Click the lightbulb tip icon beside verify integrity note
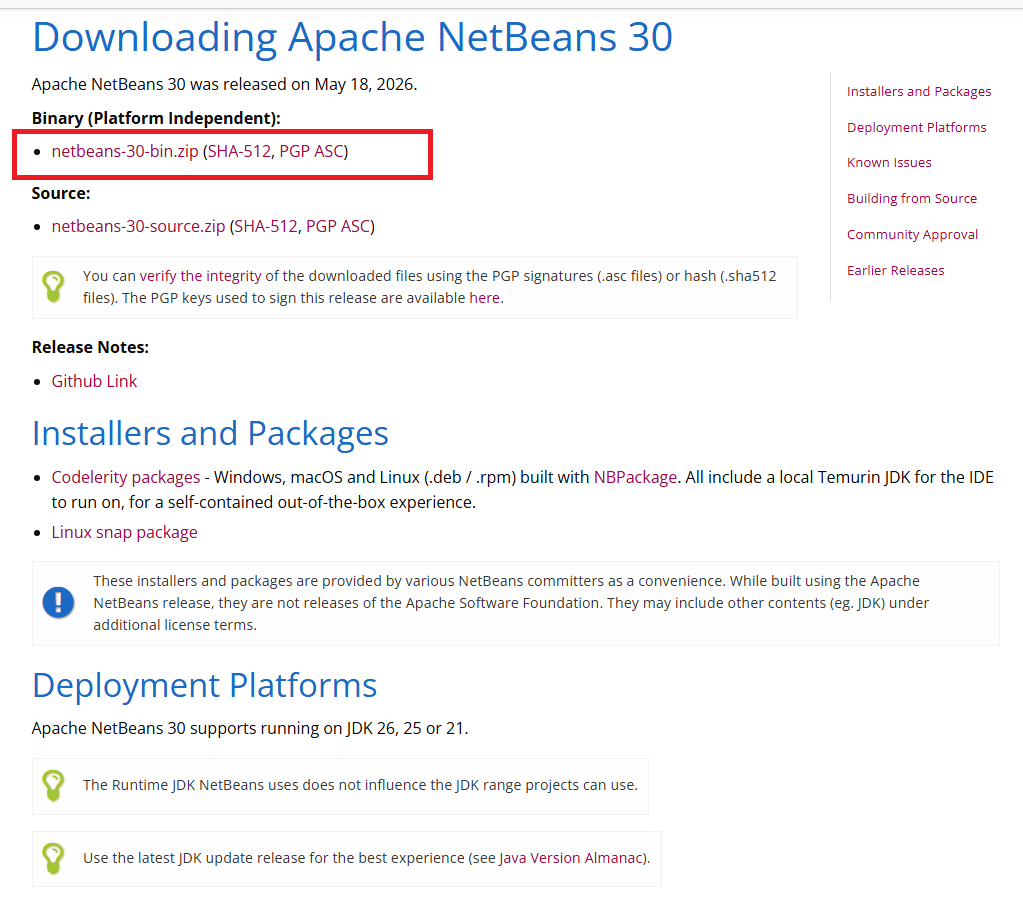The width and height of the screenshot is (1023, 904). pyautogui.click(x=53, y=287)
